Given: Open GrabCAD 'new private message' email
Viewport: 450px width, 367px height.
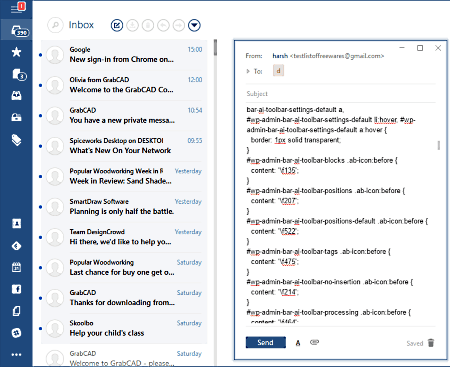Looking at the screenshot, I should click(124, 115).
